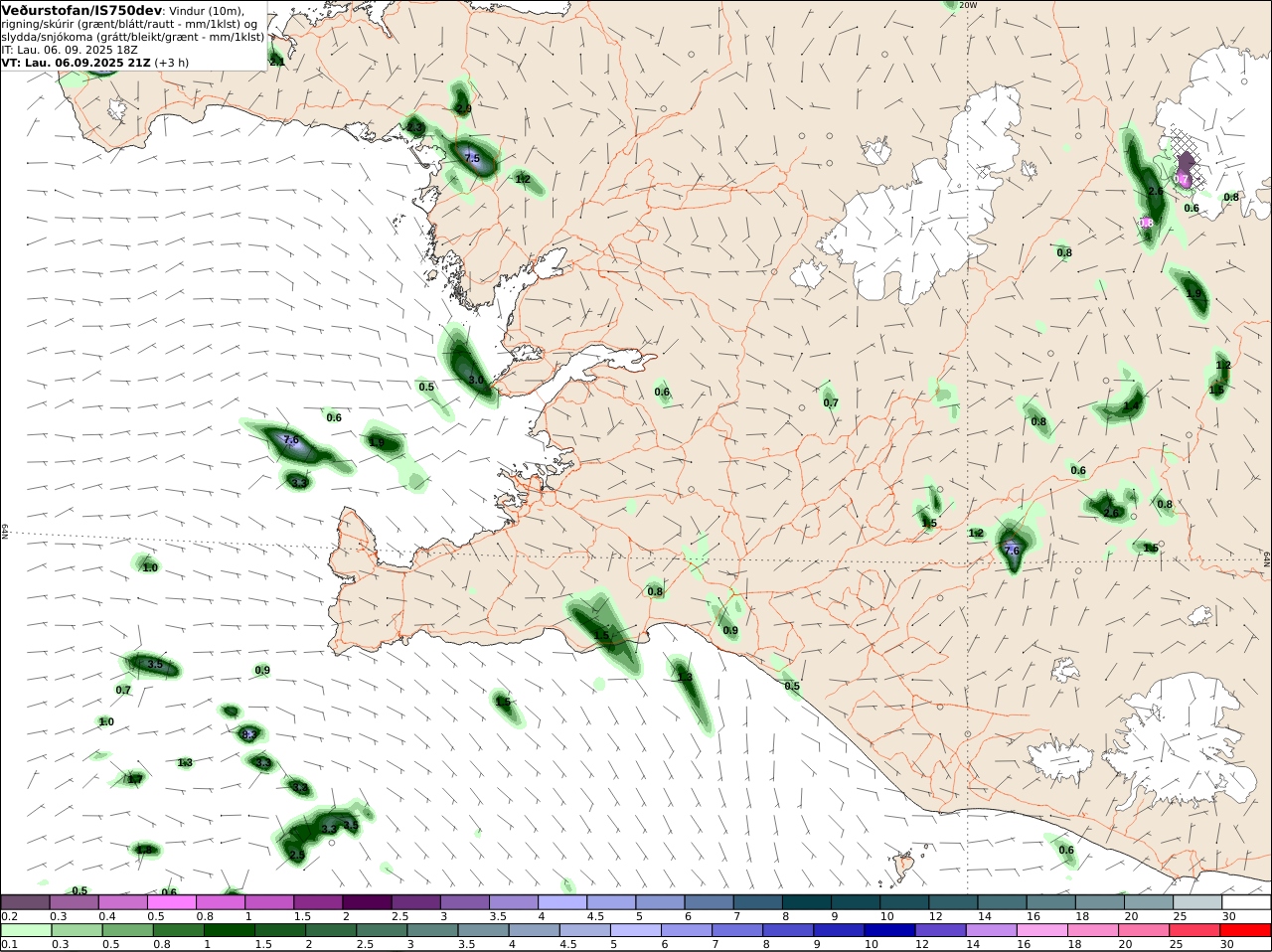Click the '0.1' label under lower legend row
The height and width of the screenshot is (952, 1272).
point(8,945)
